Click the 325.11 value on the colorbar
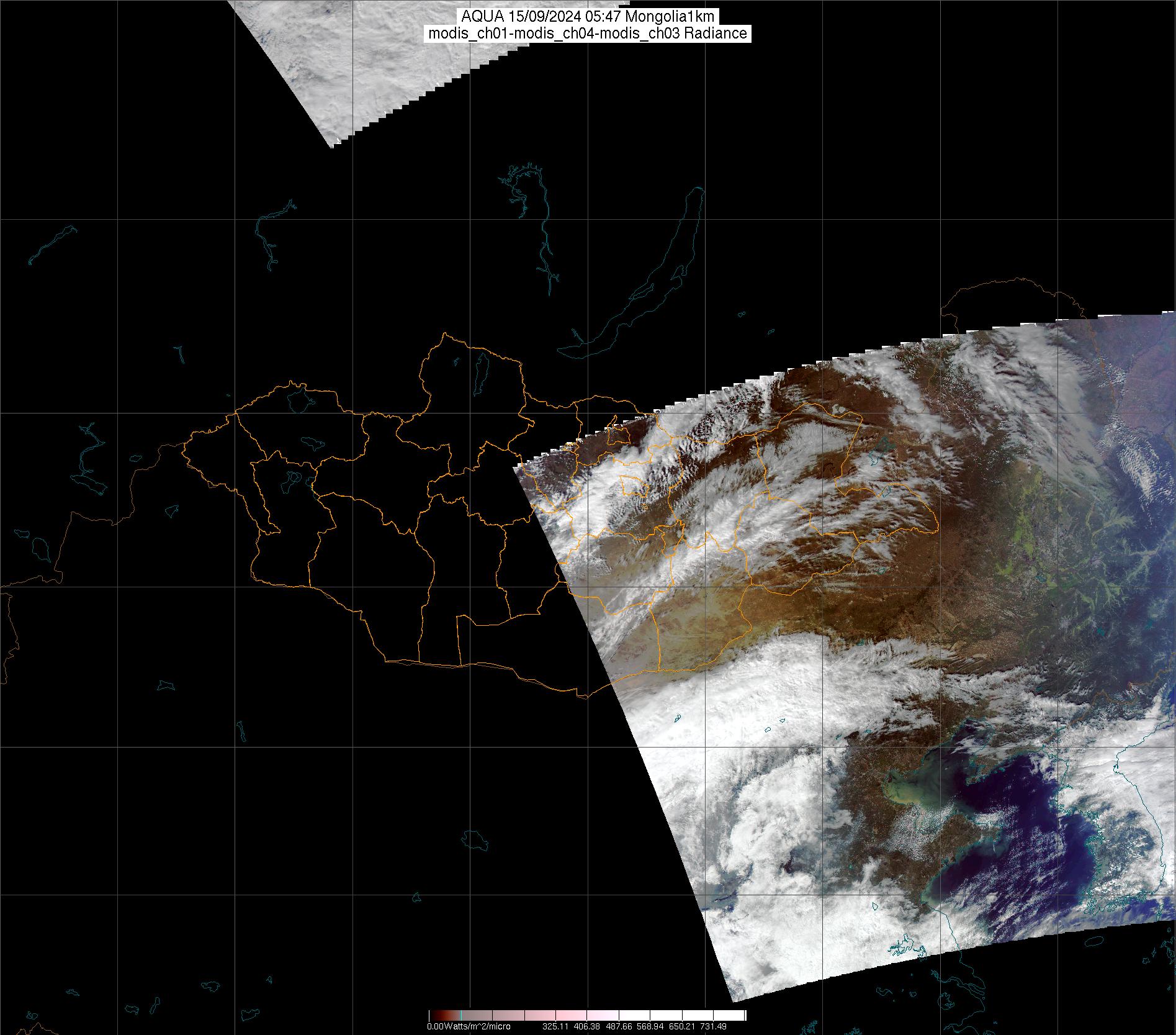 tap(555, 1026)
